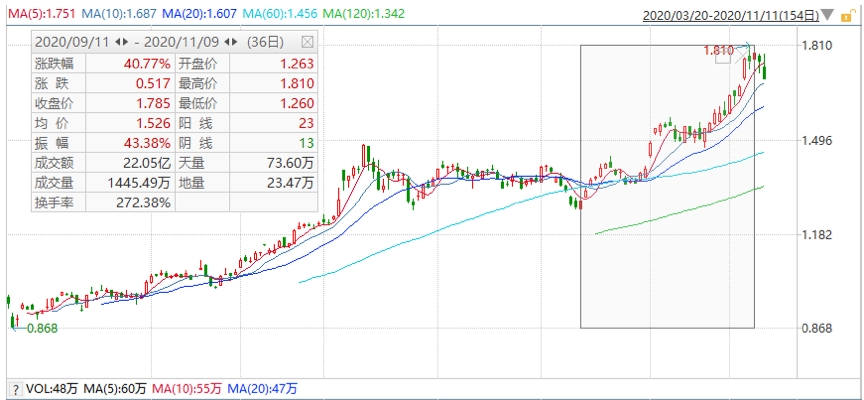Open the date range dropdown arrow
Image resolution: width=864 pixels, height=400 pixels.
coord(829,16)
